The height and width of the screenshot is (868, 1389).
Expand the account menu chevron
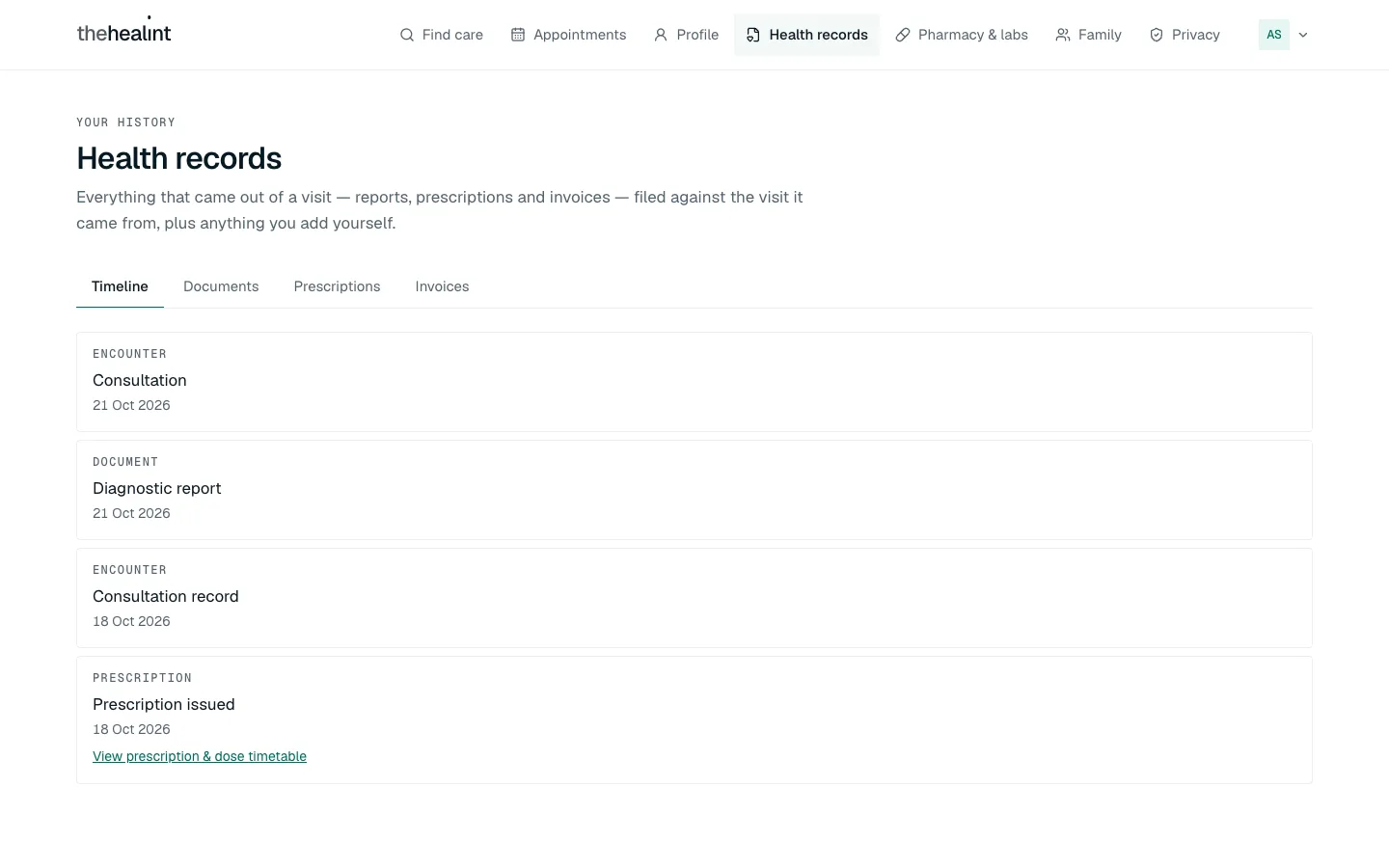(x=1303, y=35)
